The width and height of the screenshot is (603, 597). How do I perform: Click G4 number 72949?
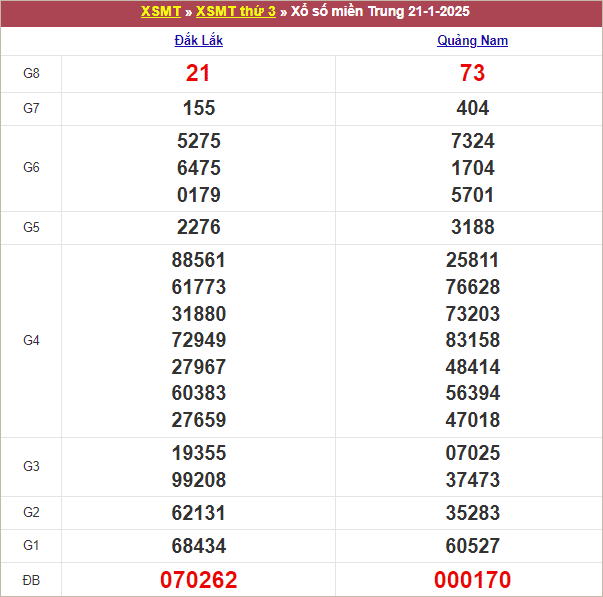click(x=199, y=340)
